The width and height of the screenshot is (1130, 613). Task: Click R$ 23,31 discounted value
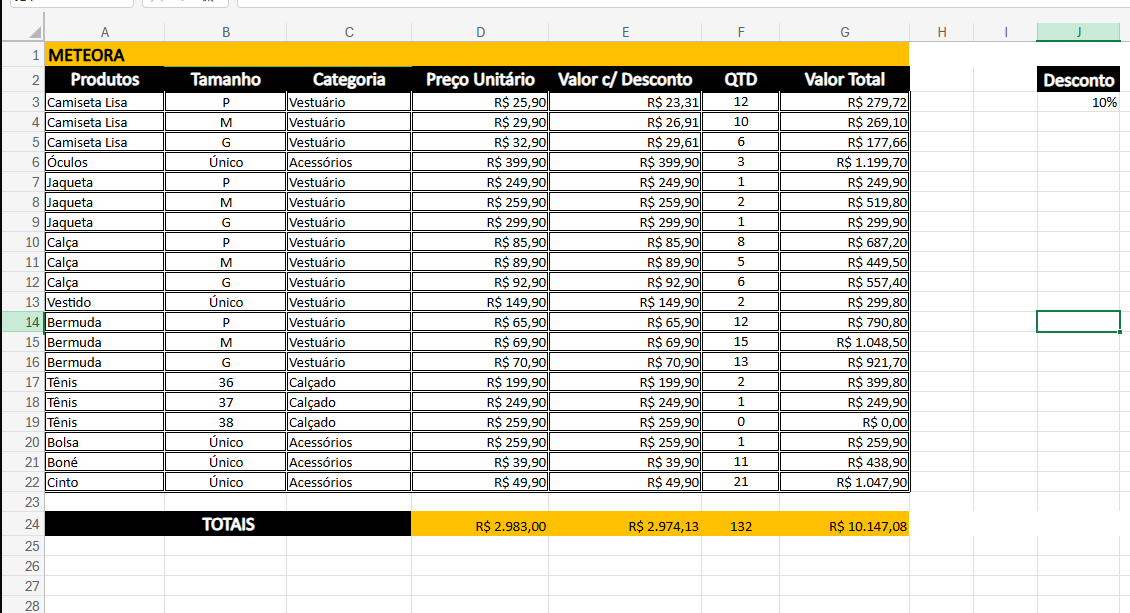coord(626,102)
